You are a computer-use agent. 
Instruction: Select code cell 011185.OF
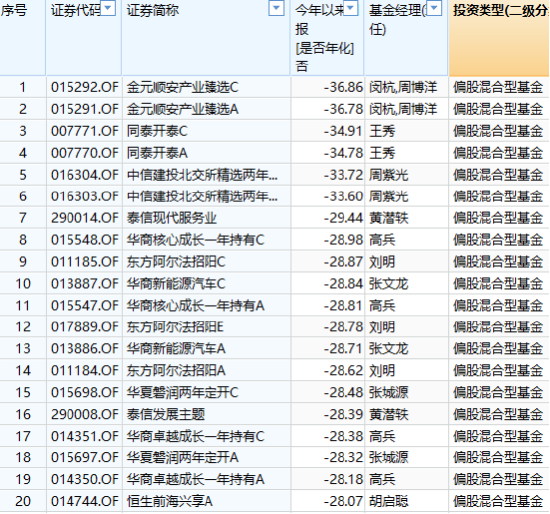85,262
